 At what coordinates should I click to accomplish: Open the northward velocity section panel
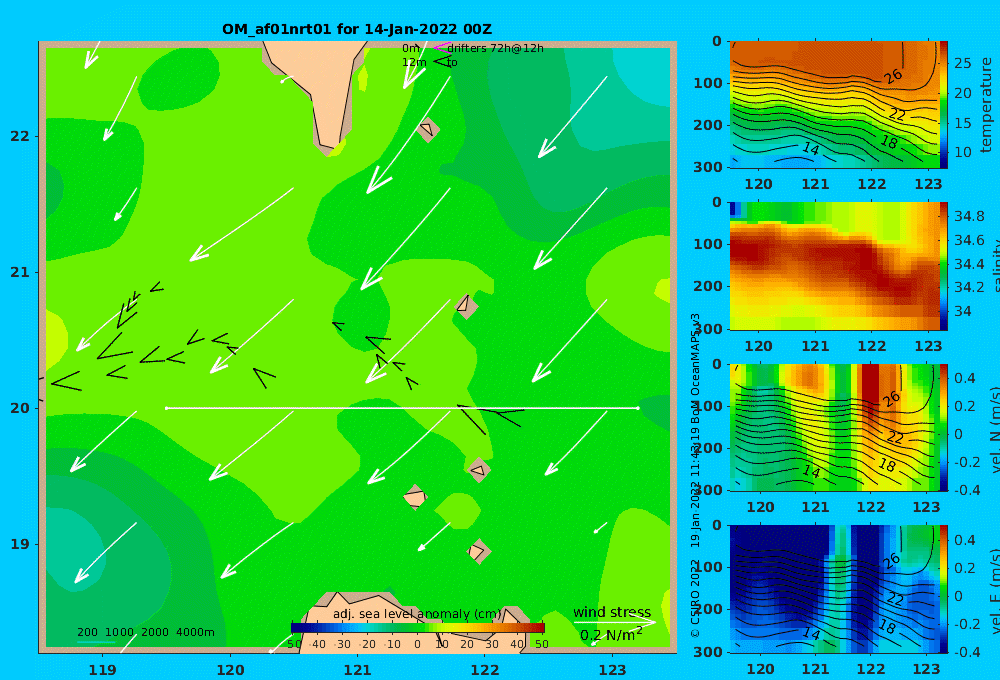tap(834, 427)
